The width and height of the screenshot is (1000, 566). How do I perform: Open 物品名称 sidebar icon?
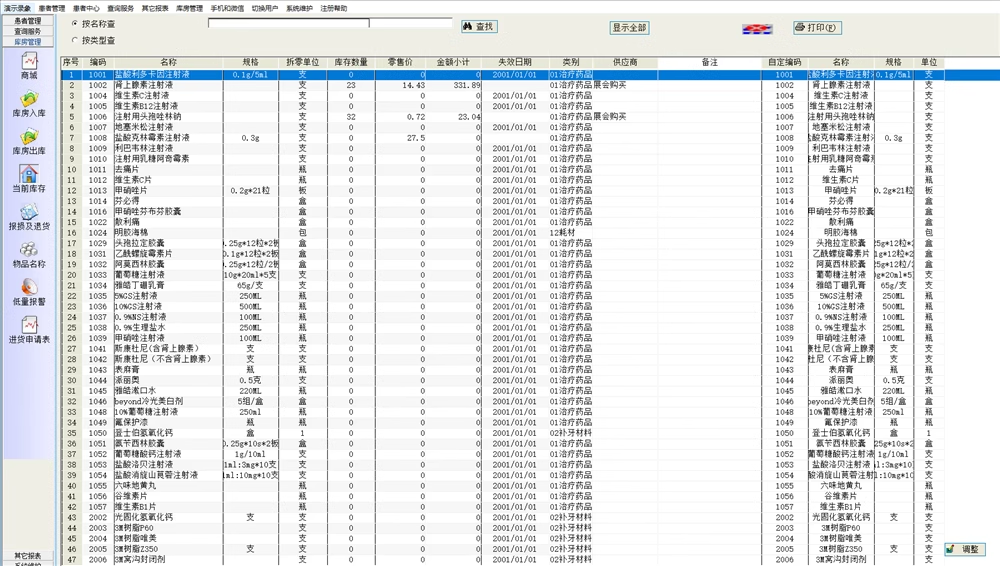(29, 255)
